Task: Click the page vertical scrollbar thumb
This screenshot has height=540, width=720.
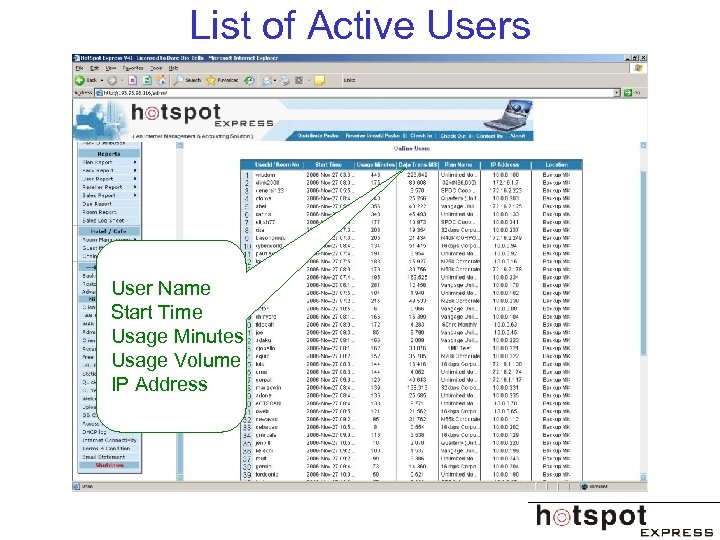Action: click(x=643, y=262)
